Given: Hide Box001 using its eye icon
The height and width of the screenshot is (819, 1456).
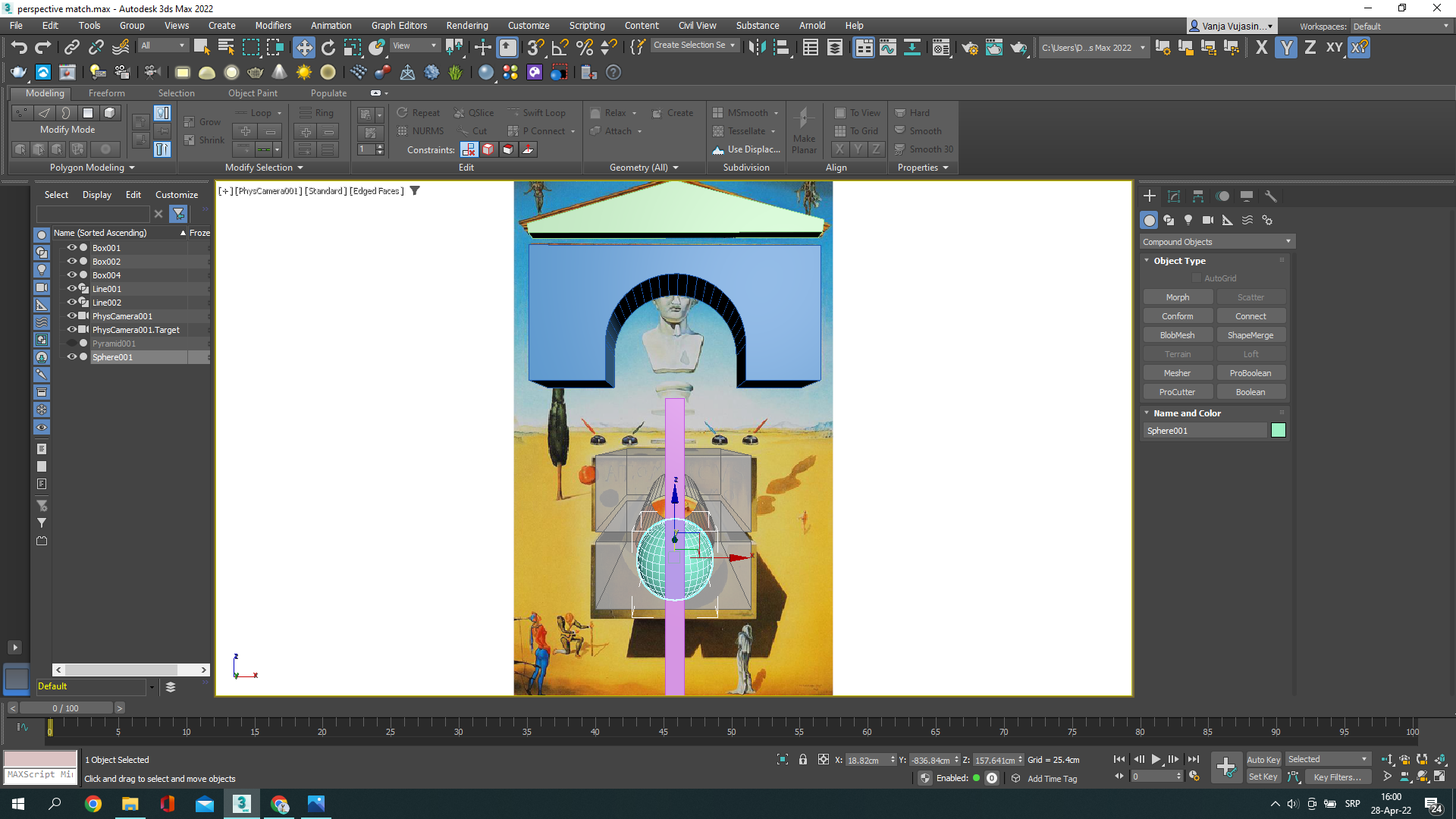Looking at the screenshot, I should (72, 248).
